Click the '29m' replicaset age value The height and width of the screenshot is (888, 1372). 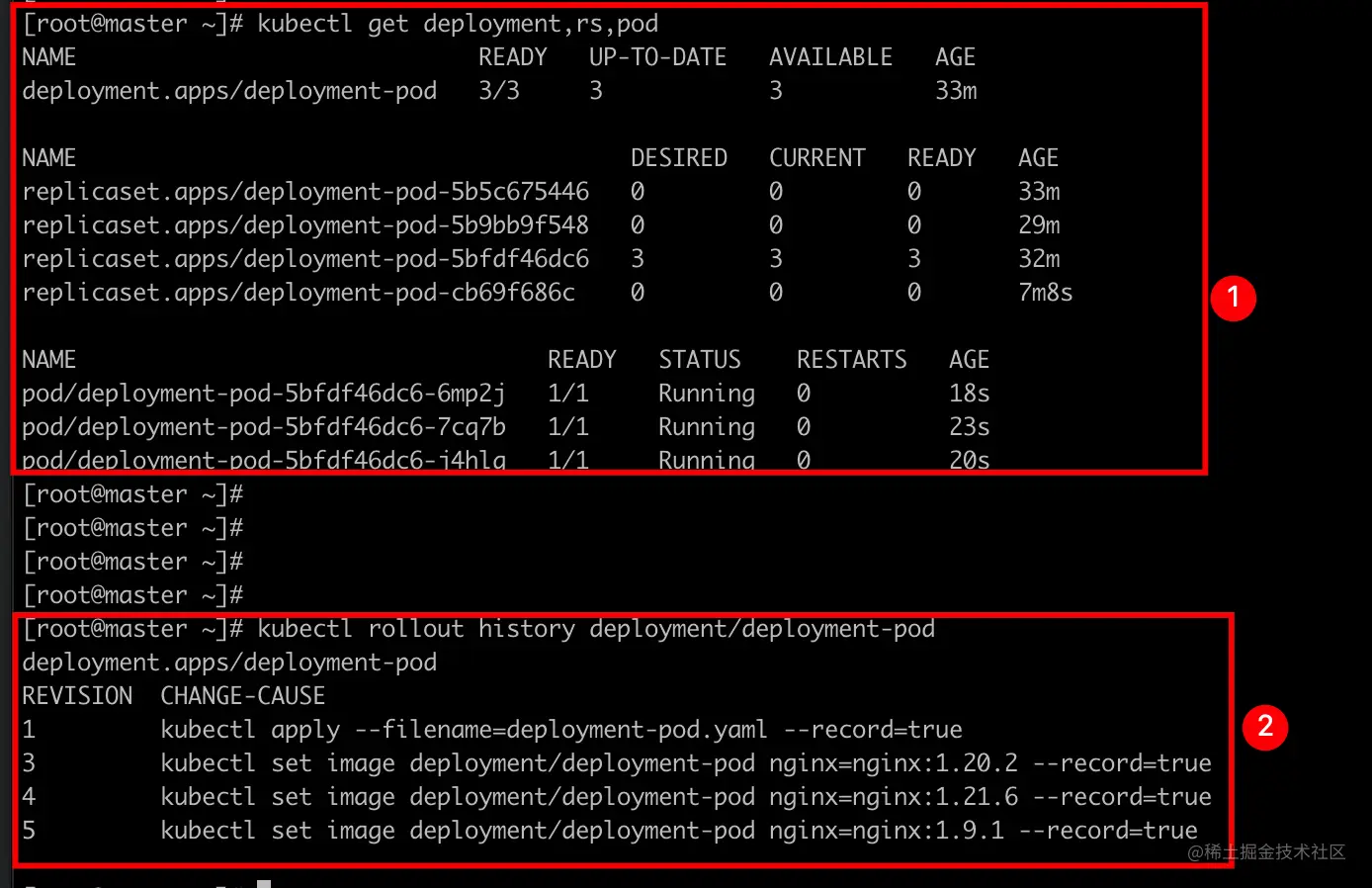click(1039, 225)
